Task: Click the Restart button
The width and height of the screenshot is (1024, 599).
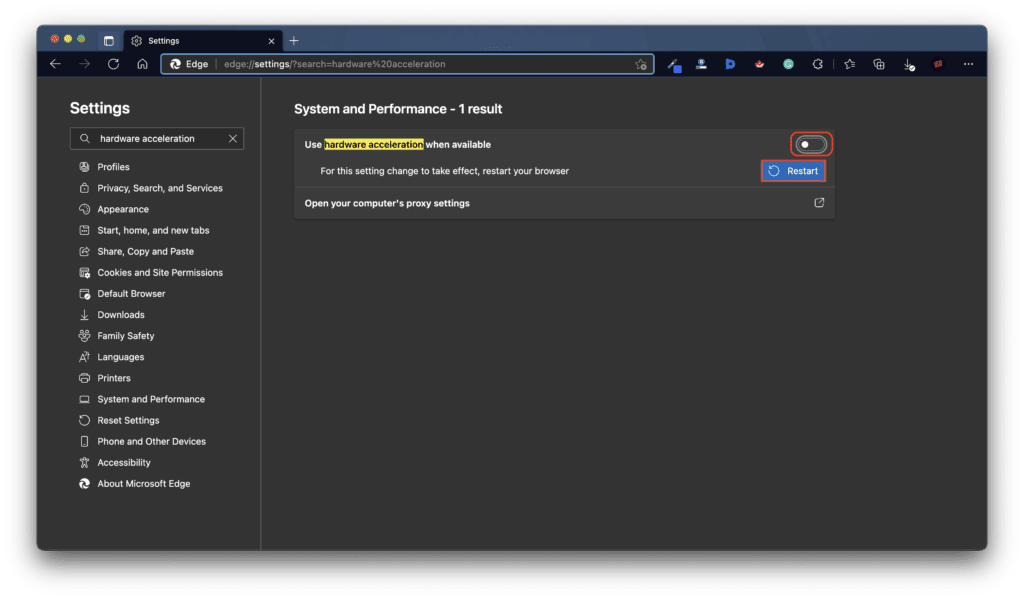Action: [x=794, y=170]
